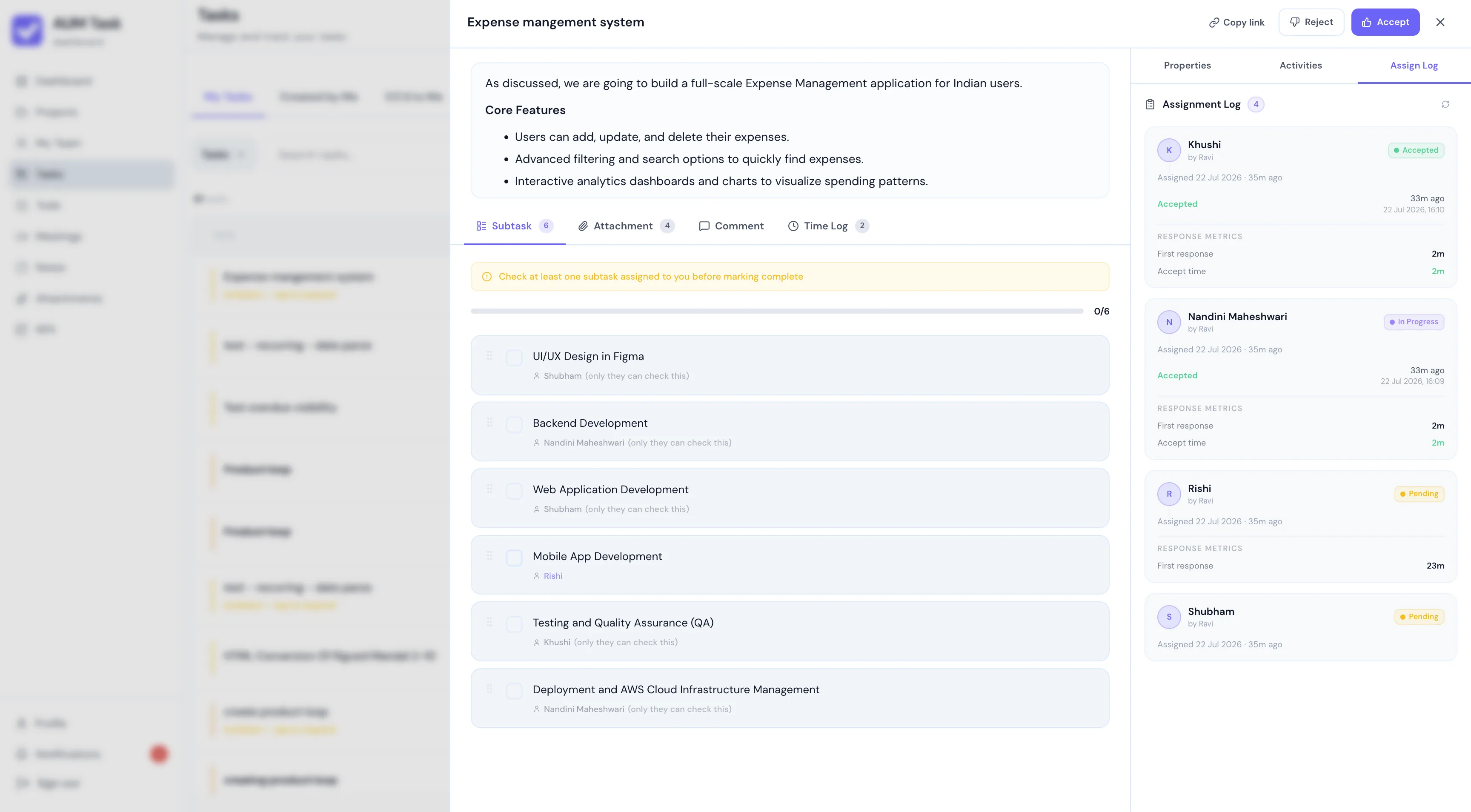Click Shubham's avatar S in Assignment Log

(1169, 617)
